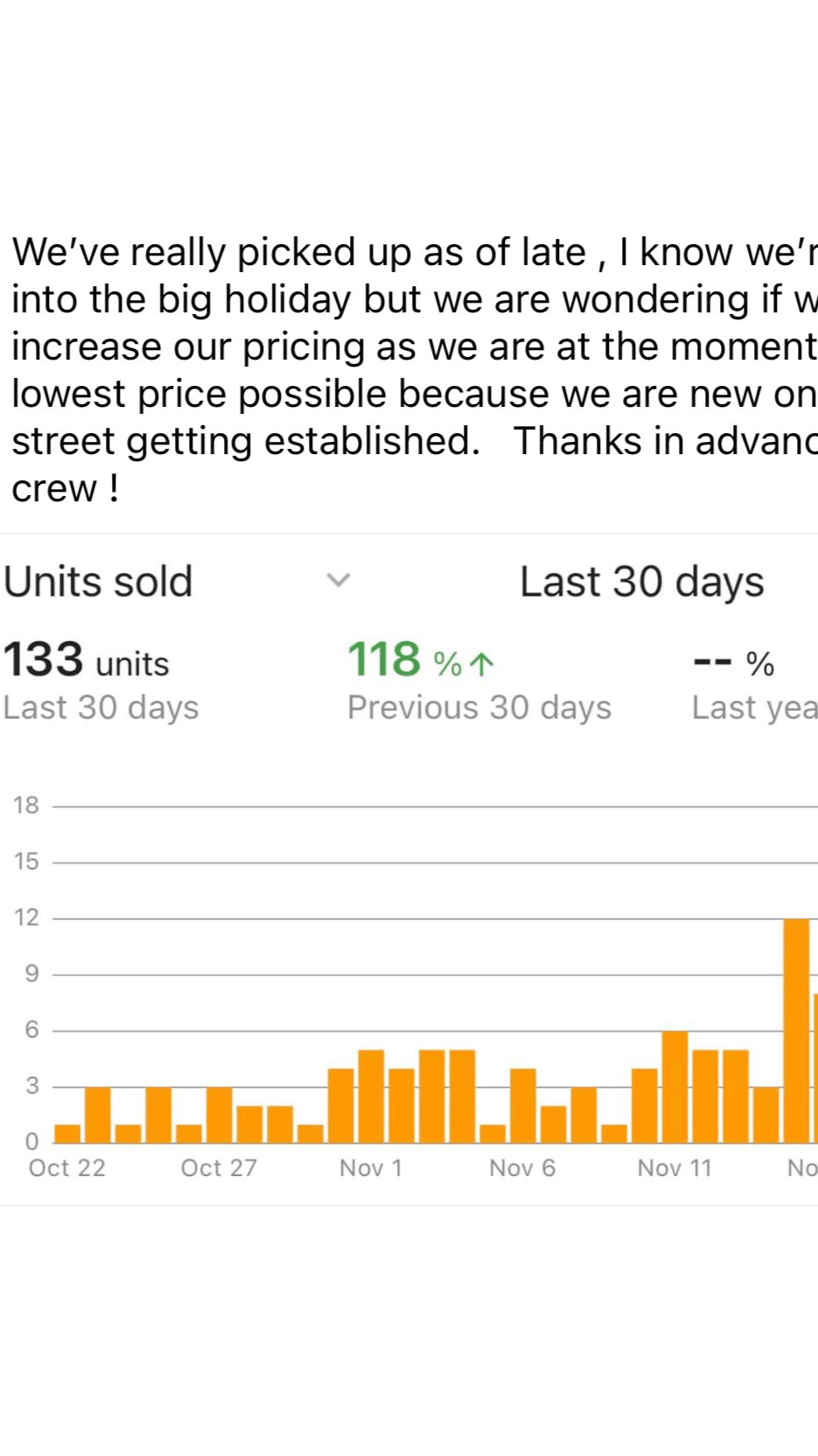Select the Previous 30 days comparison label
818x1456 pixels.
click(x=479, y=707)
